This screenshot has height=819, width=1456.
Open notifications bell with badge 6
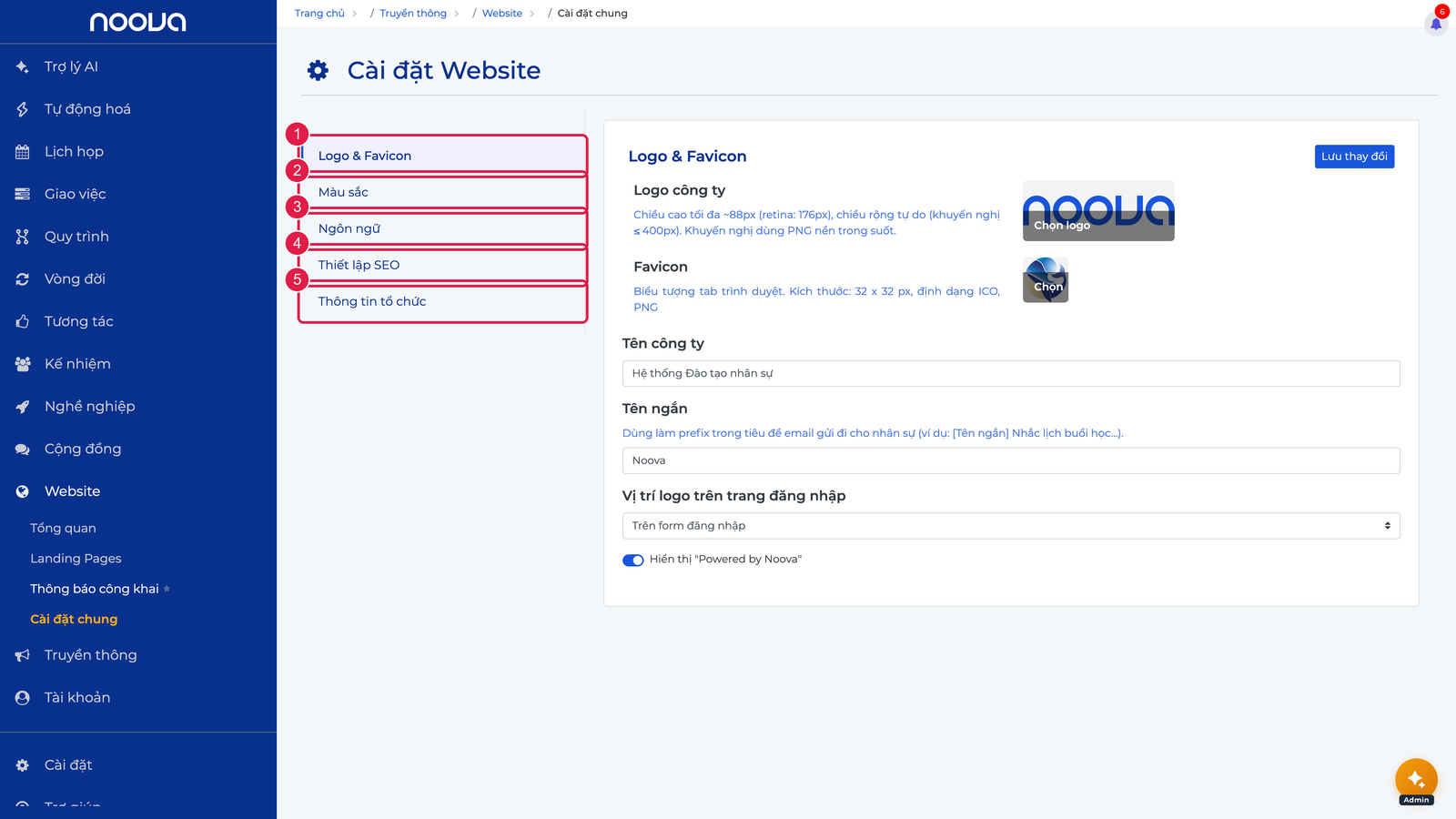tap(1436, 23)
